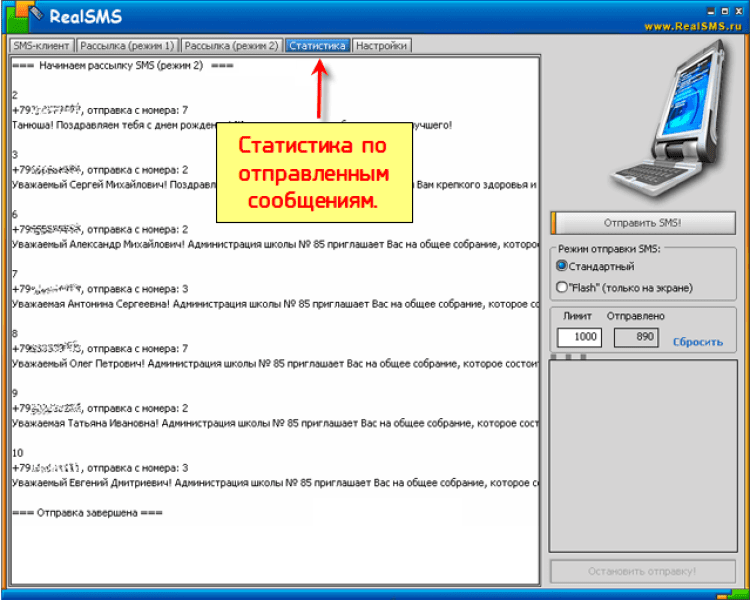The image size is (750, 600).
Task: Click the entry number 10 line
Action: 18,453
